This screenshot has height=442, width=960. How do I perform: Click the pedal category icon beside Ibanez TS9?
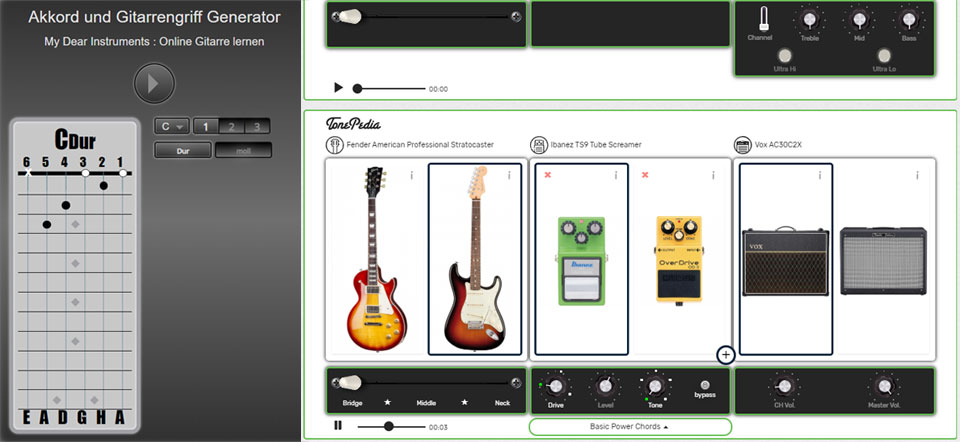539,145
